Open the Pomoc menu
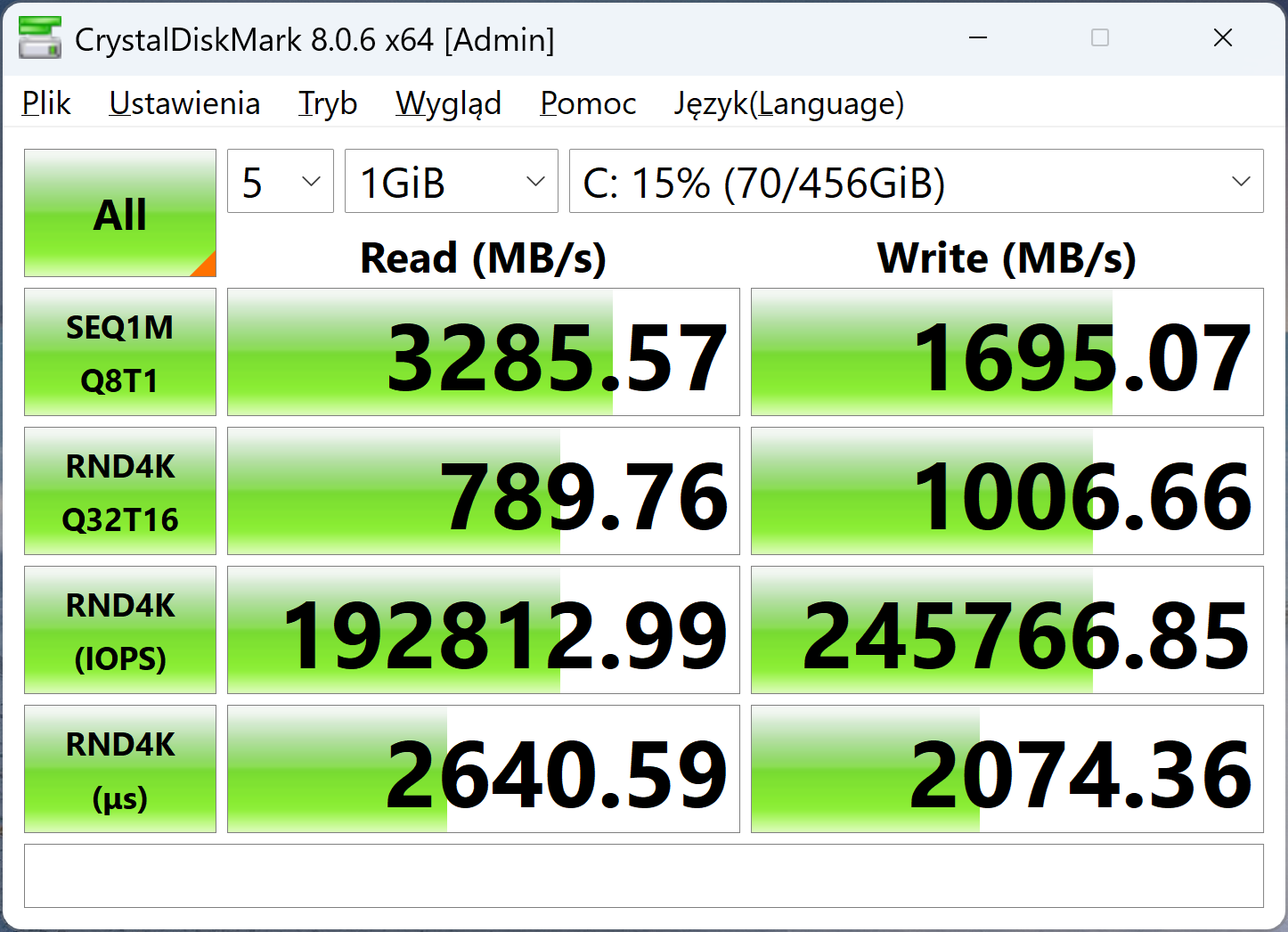 click(588, 103)
